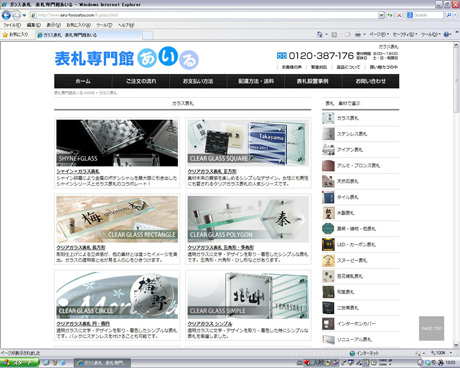The image size is (460, 368).
Task: Open the SHYNE+GLASS product image
Action: 117,143
